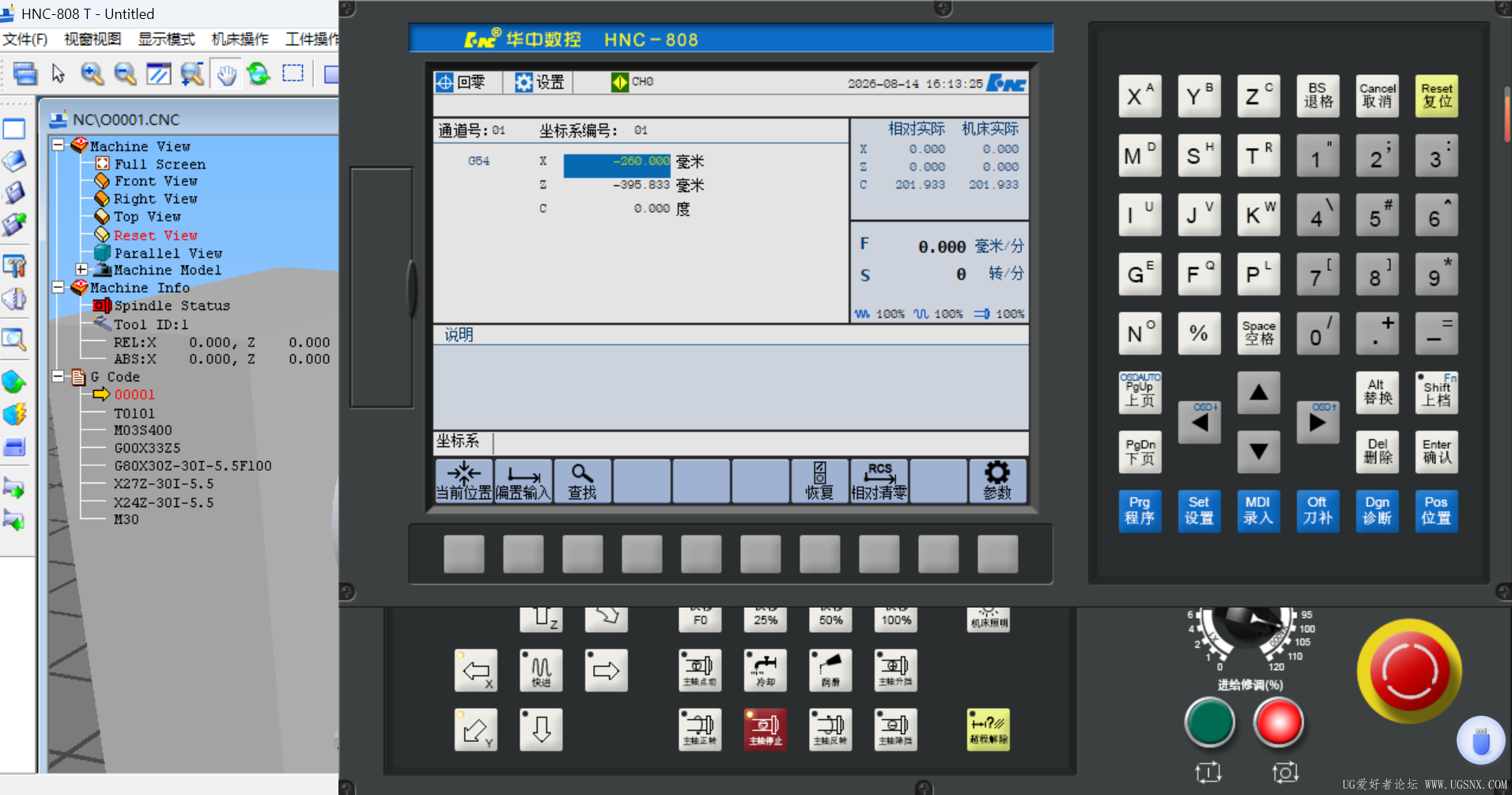Select the dashed rectangle selection tool
Viewport: 1512px width, 795px height.
point(293,74)
